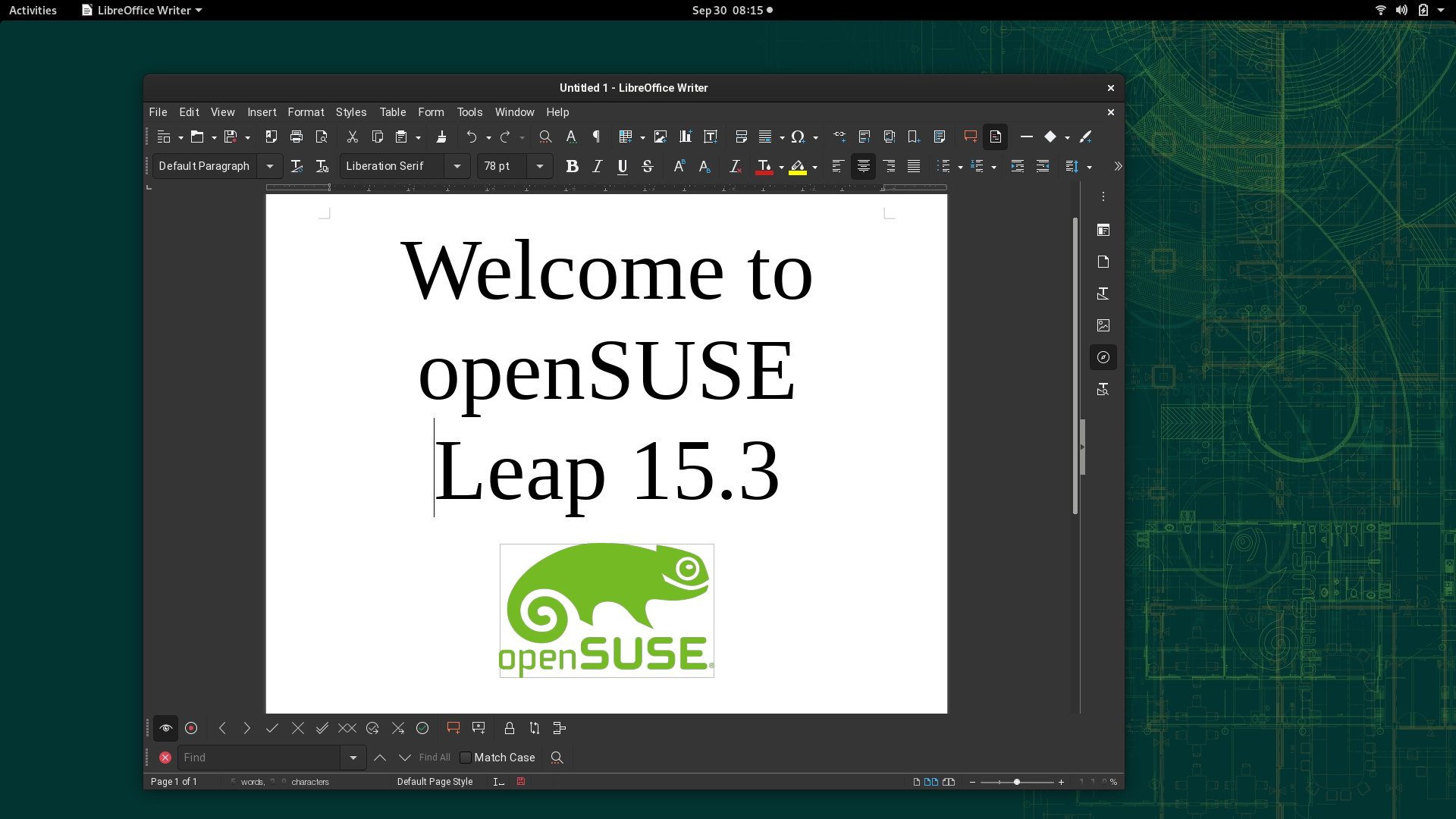Toggle Show Track Changes eye icon

tap(165, 728)
